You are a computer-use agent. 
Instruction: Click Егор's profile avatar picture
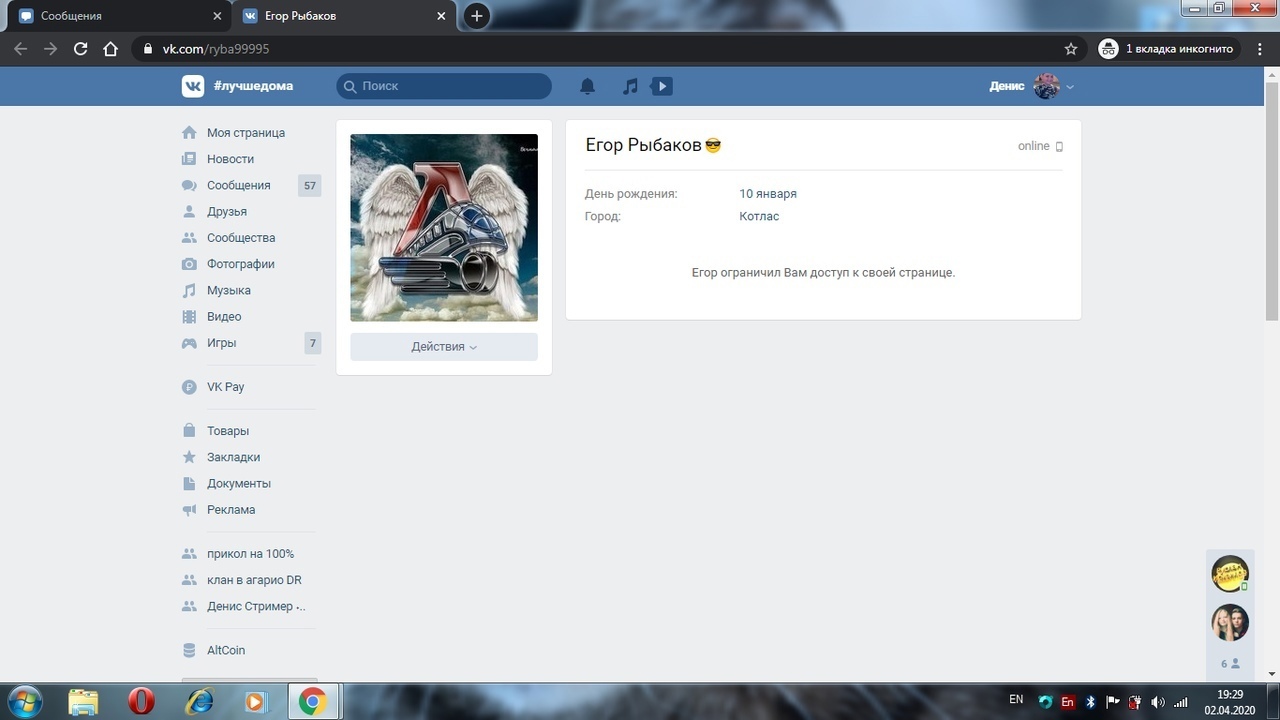(x=444, y=227)
